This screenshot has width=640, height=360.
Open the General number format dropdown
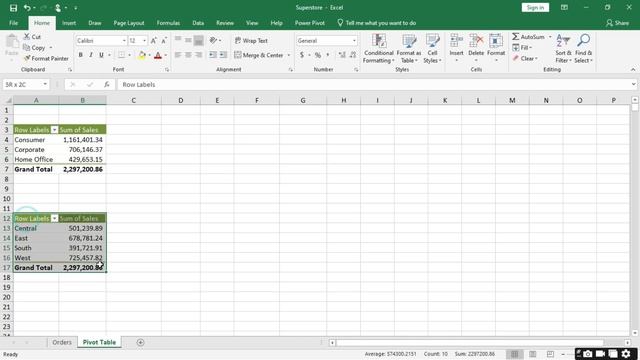click(x=354, y=41)
